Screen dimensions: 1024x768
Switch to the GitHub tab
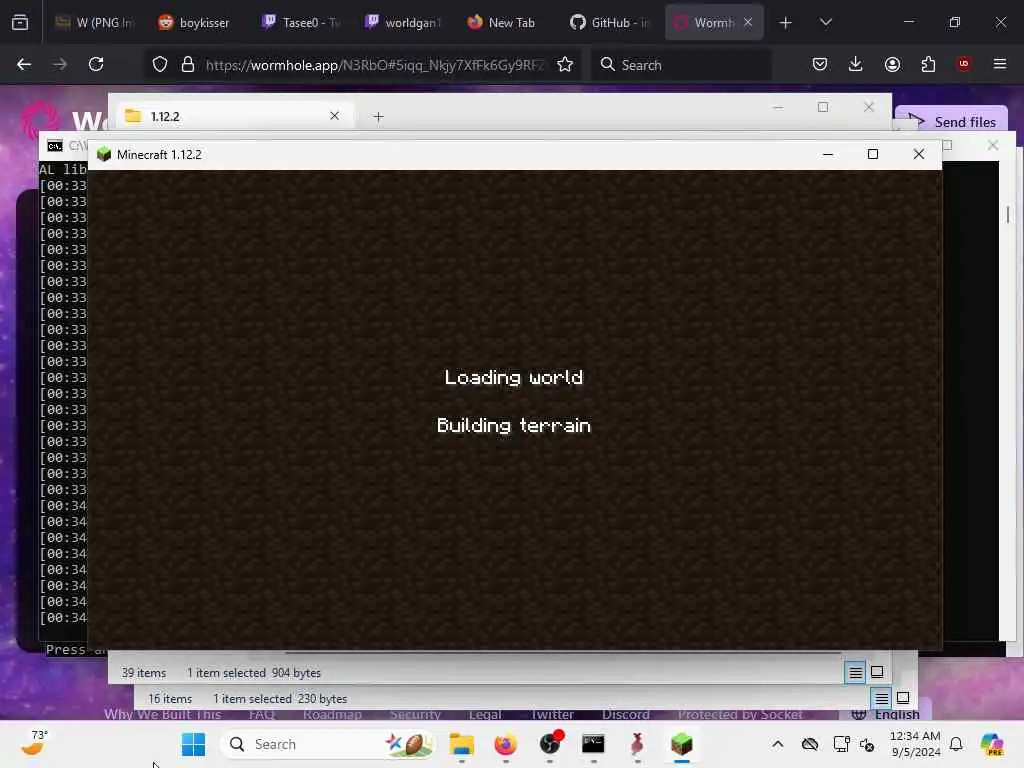point(610,22)
